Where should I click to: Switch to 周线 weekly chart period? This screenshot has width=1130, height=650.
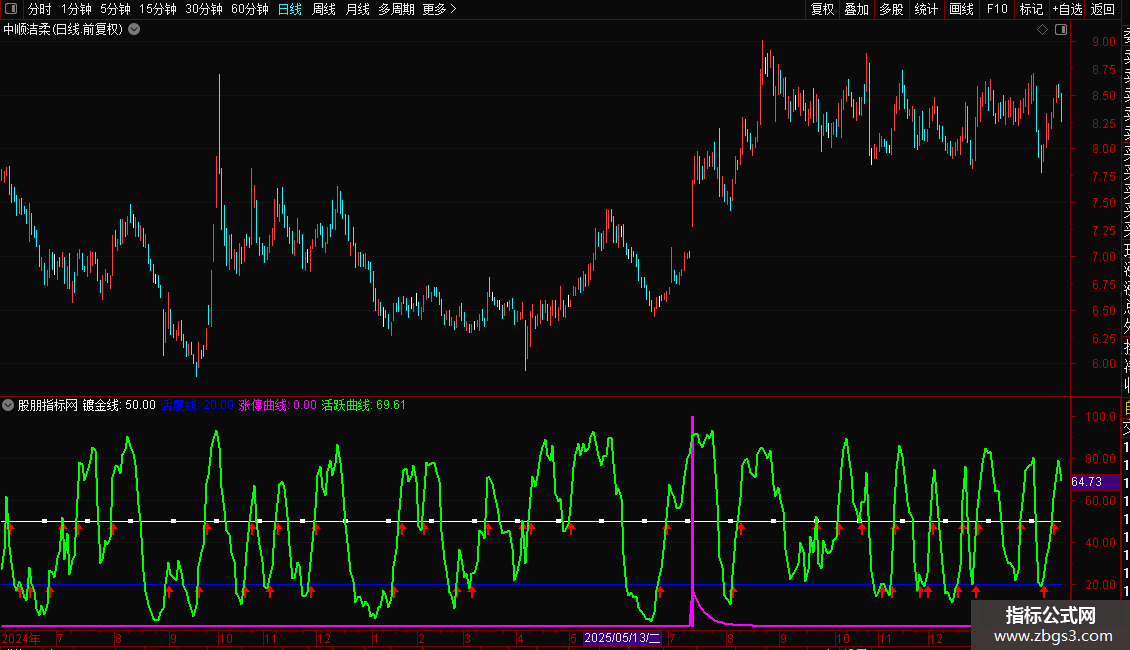[324, 9]
